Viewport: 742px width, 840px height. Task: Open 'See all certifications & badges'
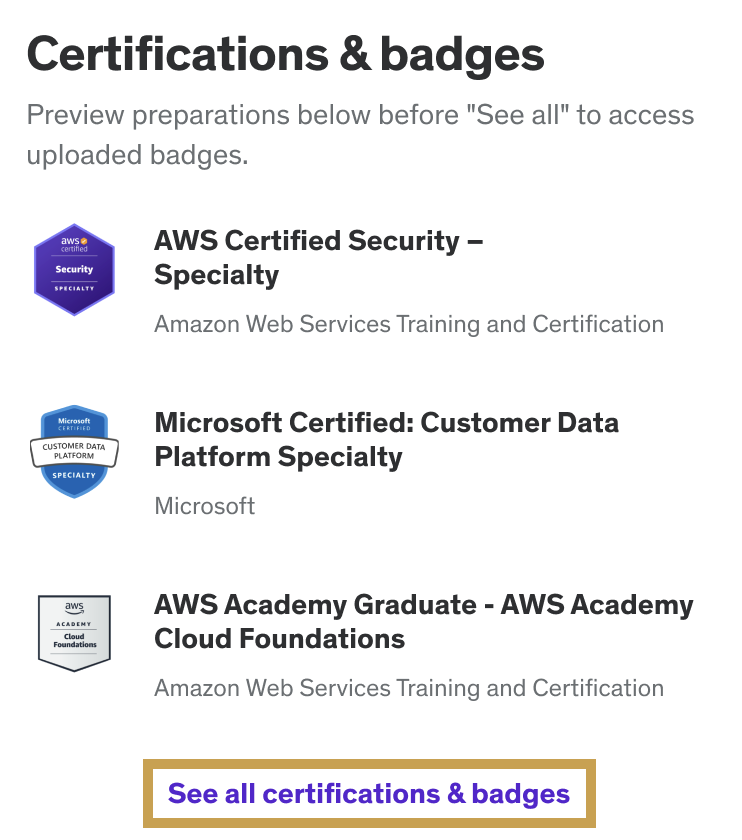(371, 793)
